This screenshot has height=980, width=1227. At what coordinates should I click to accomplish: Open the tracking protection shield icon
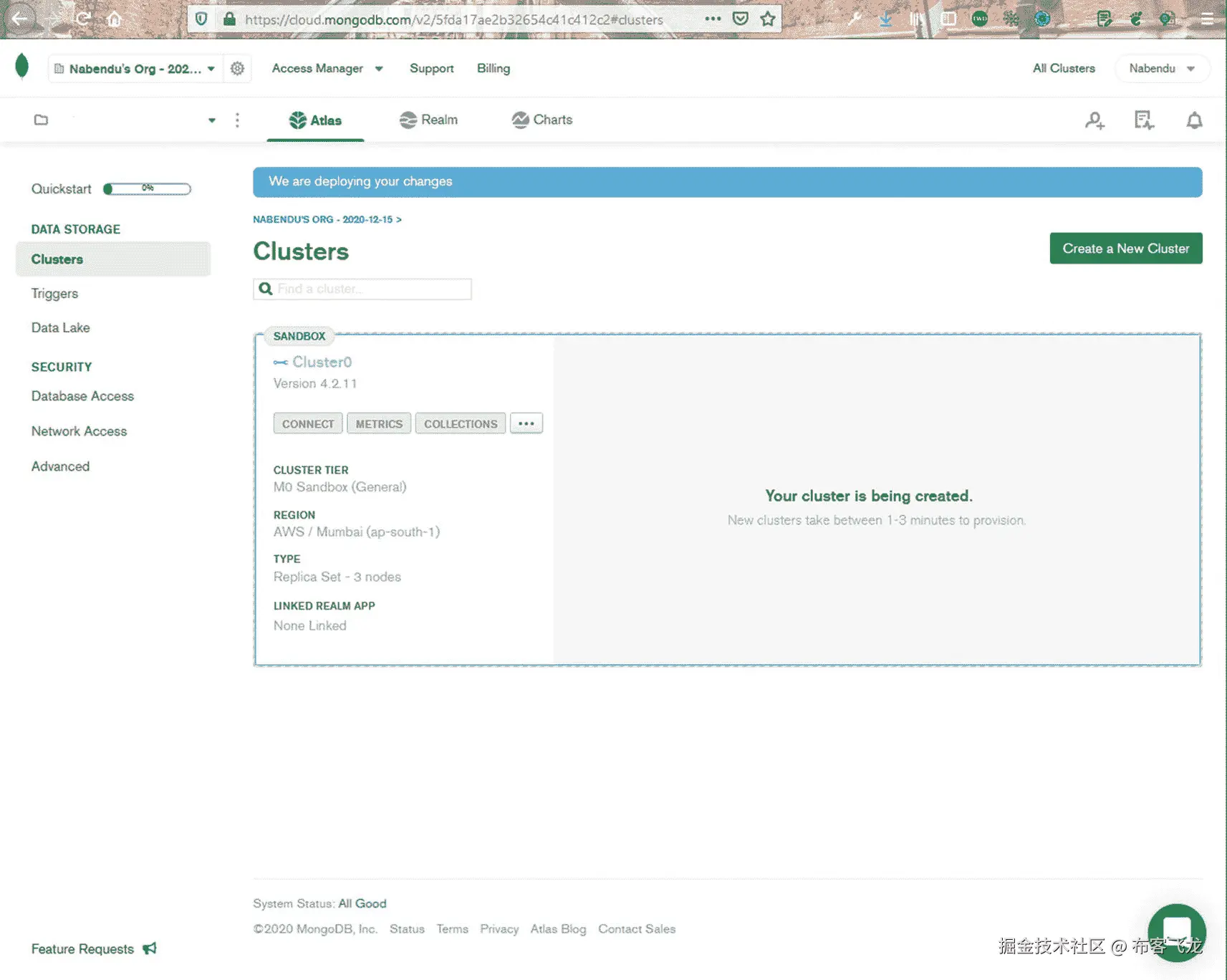click(x=201, y=19)
